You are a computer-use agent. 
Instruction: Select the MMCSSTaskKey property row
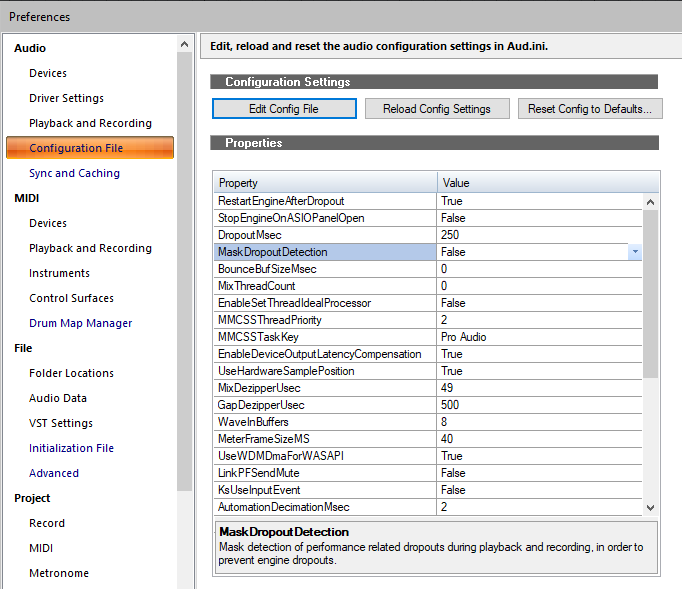[x=325, y=337]
